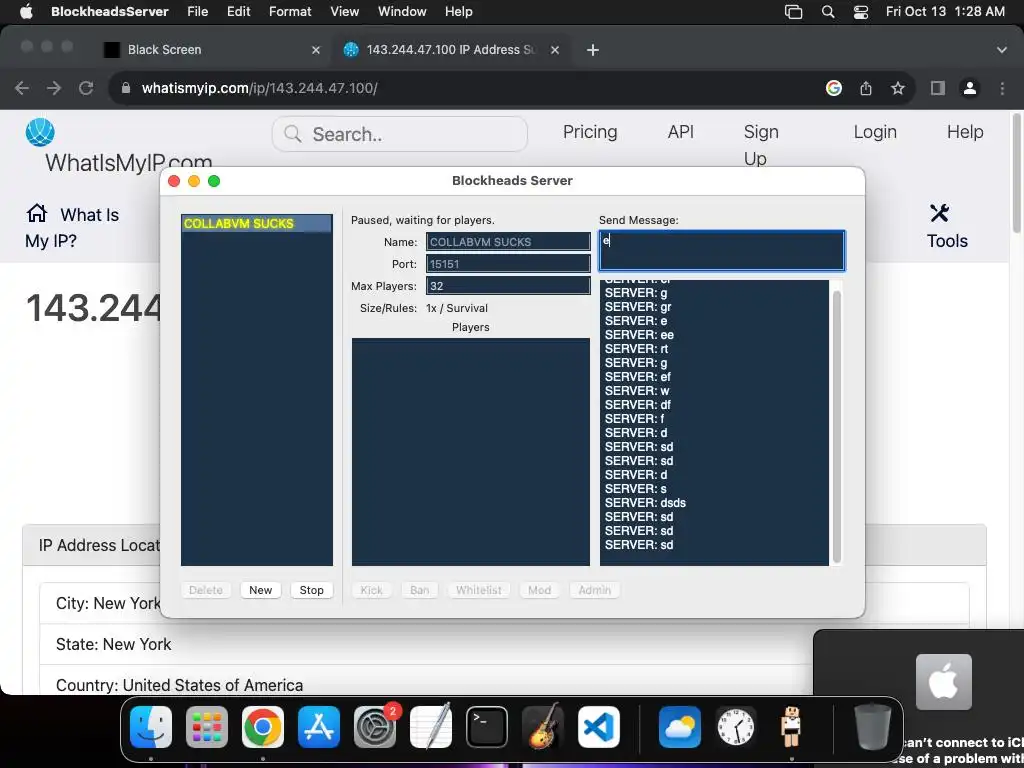Open Finder from the Dock
The image size is (1024, 768).
click(x=151, y=727)
